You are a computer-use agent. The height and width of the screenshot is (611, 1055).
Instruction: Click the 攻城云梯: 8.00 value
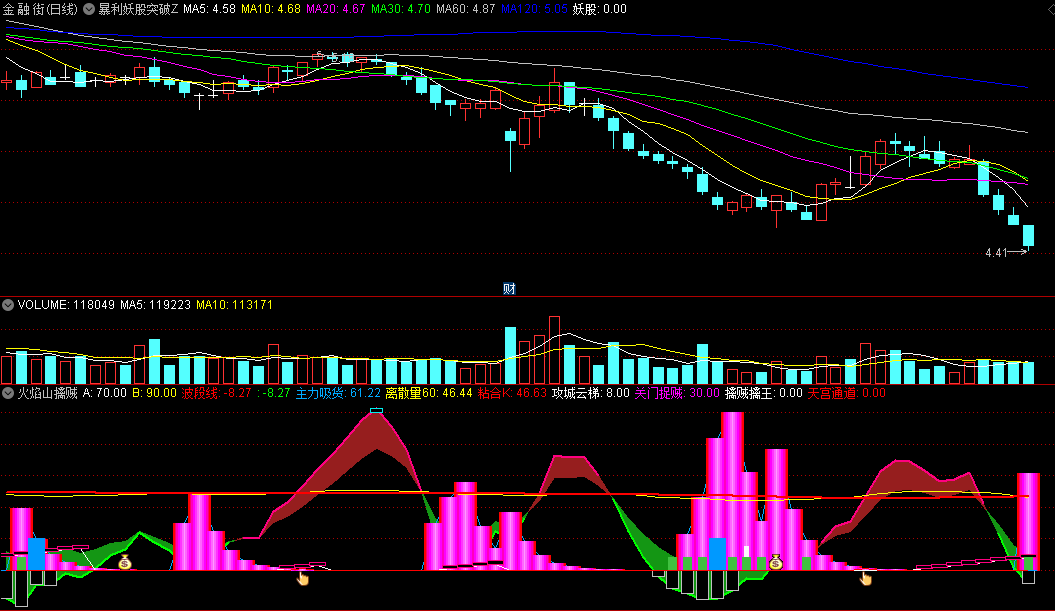(x=591, y=393)
